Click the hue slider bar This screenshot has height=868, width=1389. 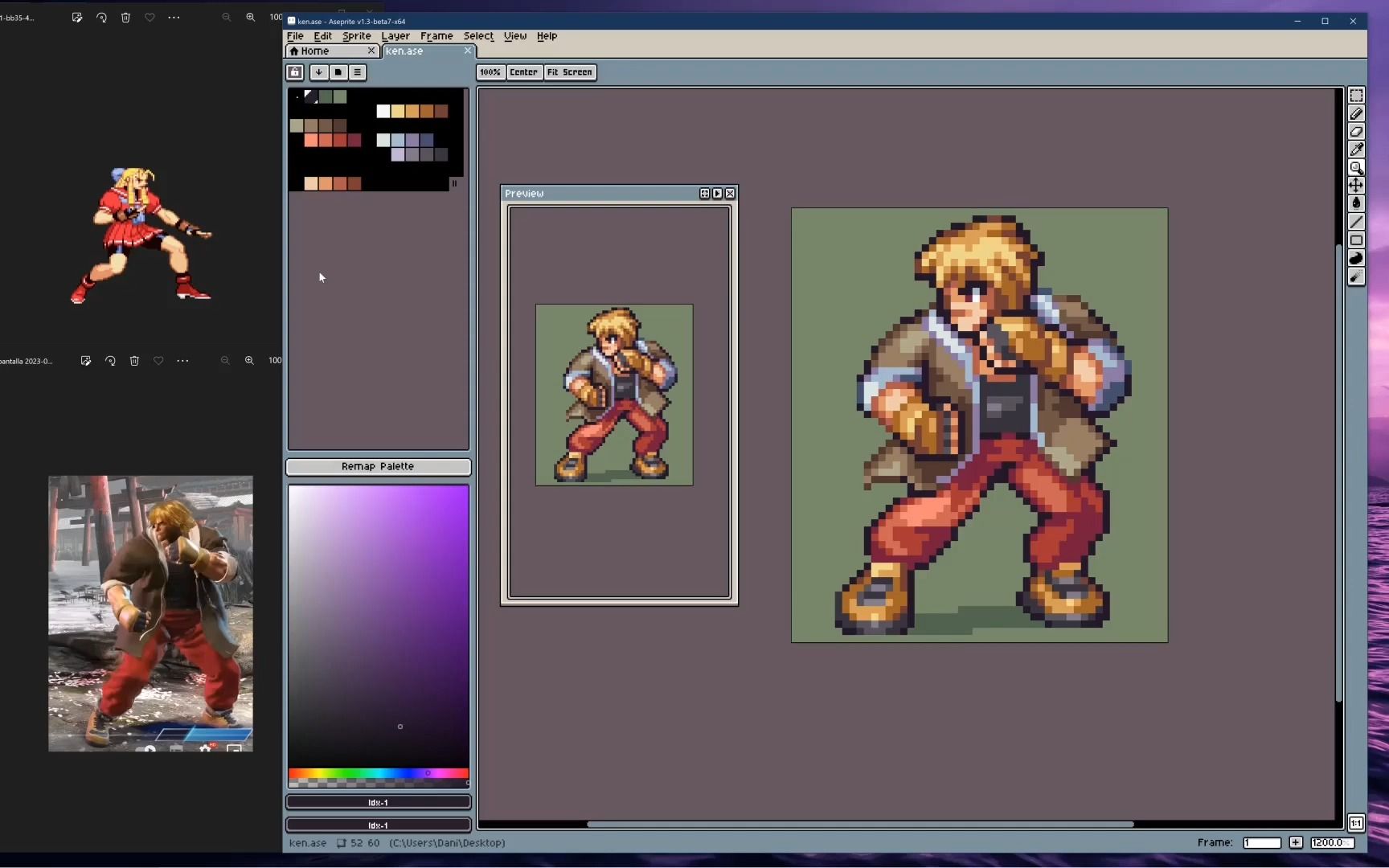tap(379, 773)
